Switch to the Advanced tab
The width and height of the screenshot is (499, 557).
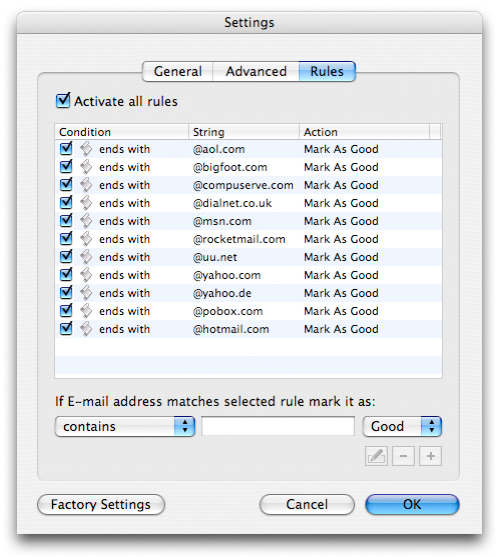256,71
